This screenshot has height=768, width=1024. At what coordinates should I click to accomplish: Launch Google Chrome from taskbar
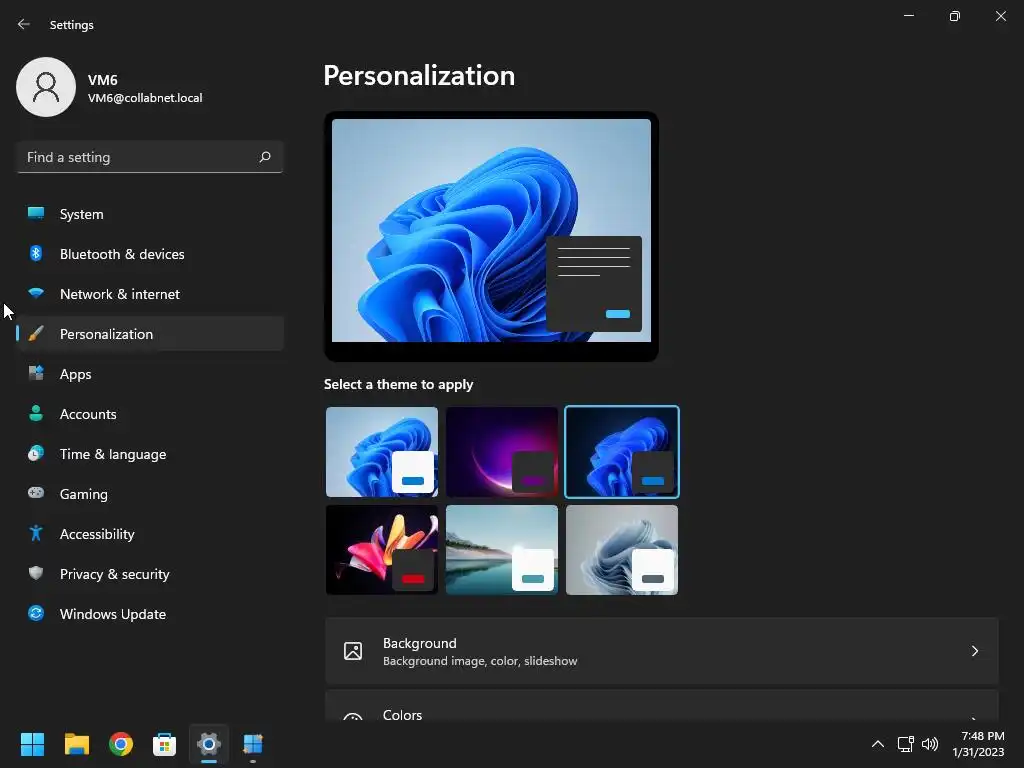click(121, 744)
